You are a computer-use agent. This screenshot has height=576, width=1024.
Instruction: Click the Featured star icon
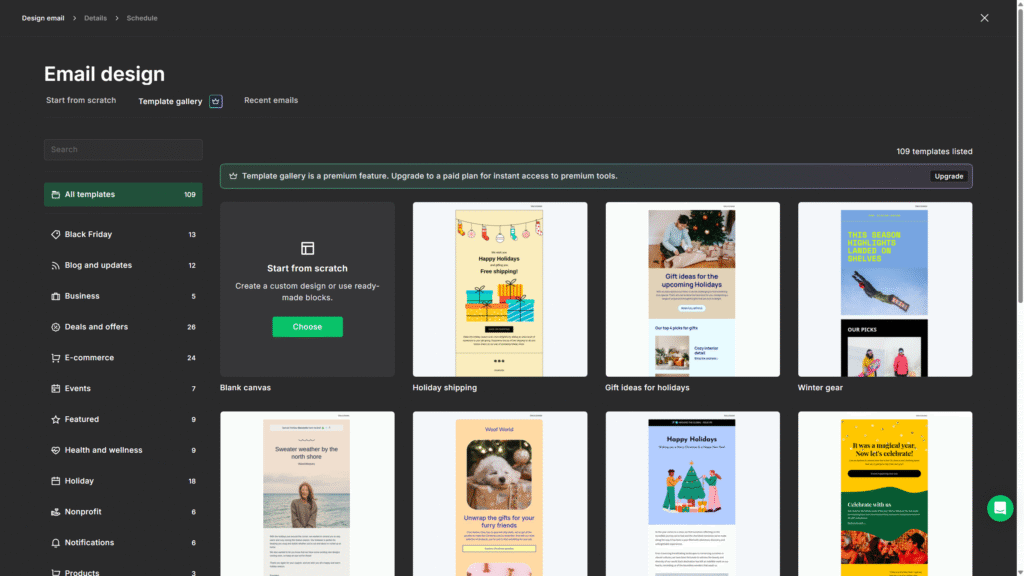(x=56, y=420)
